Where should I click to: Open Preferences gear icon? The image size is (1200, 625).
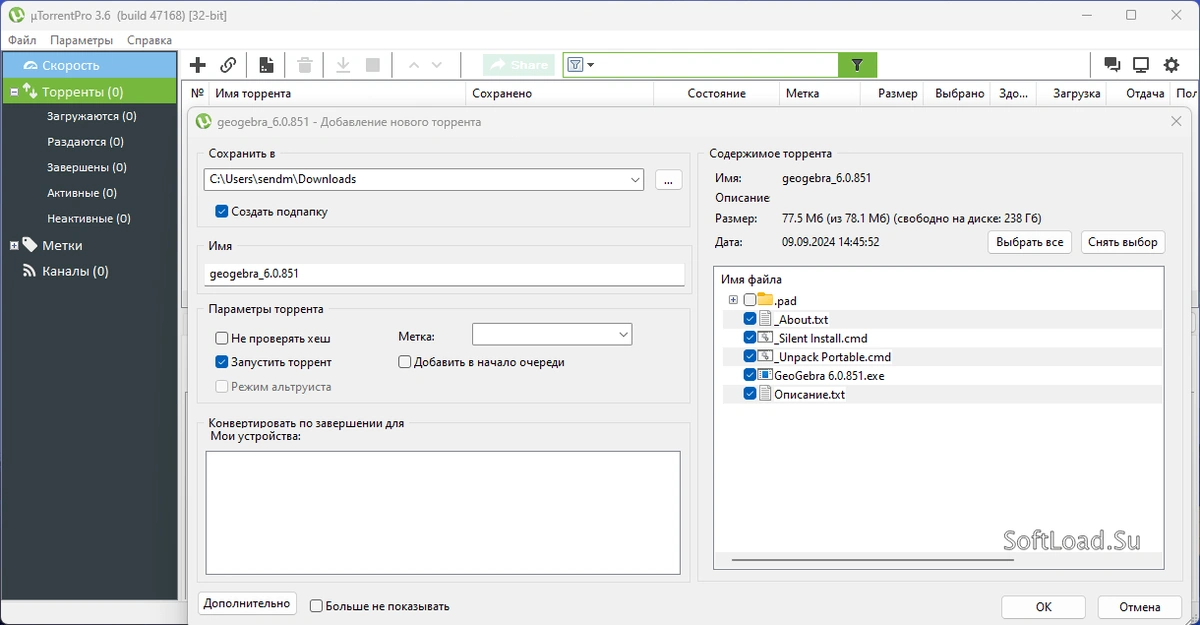tap(1171, 65)
